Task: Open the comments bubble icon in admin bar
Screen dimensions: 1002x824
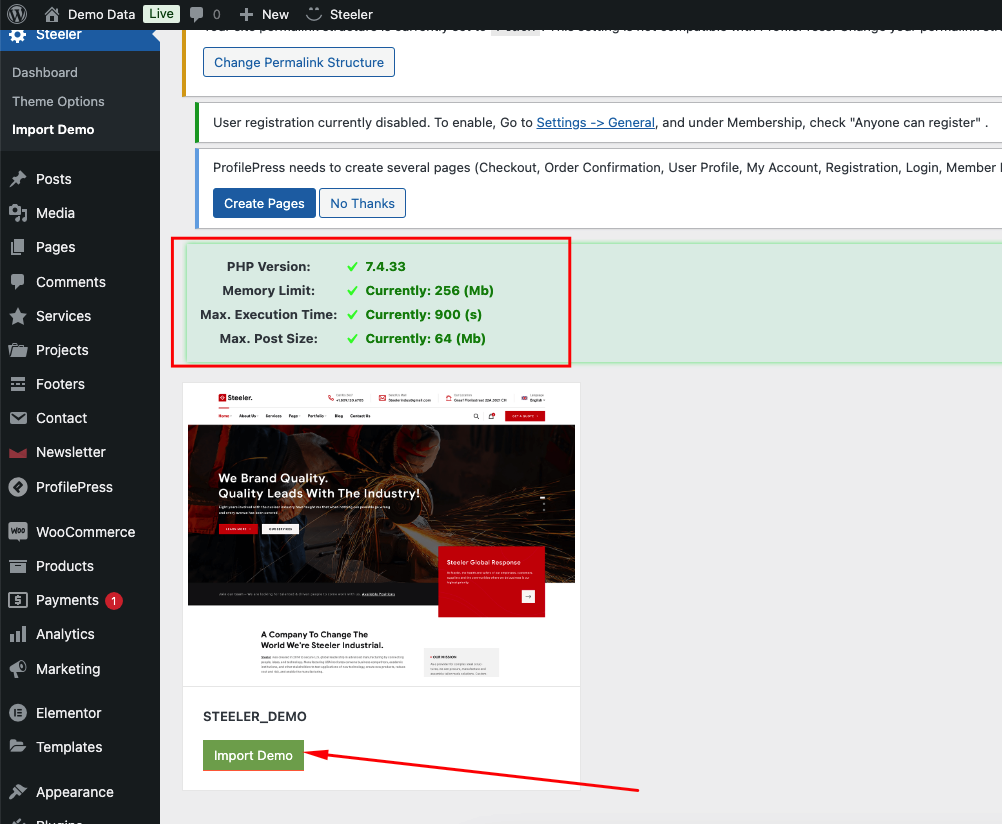Action: [197, 14]
